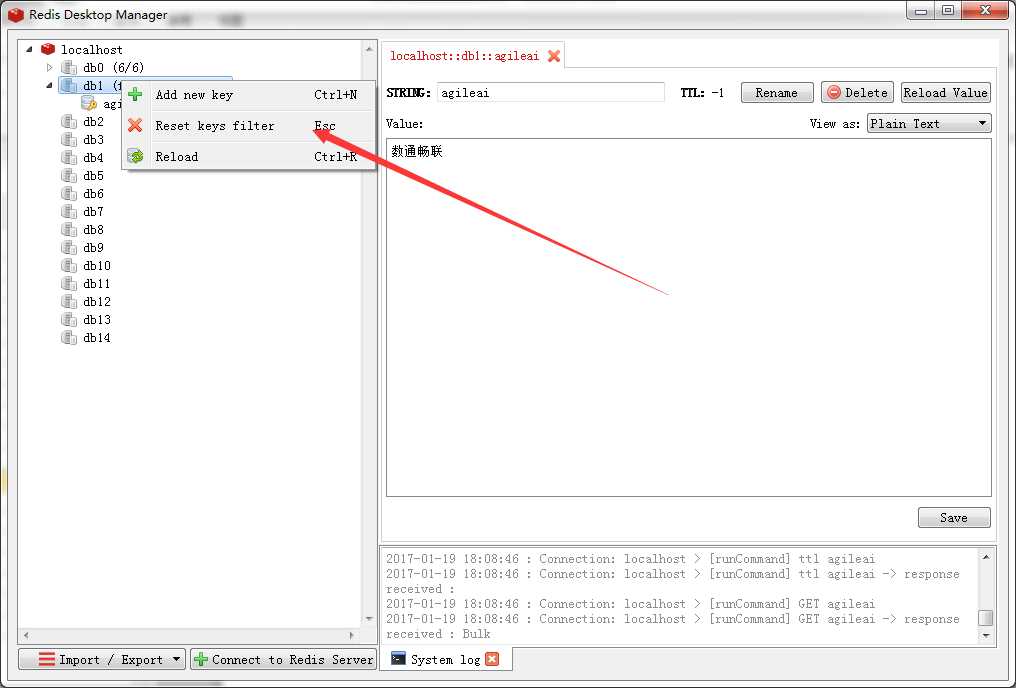Click the System log terminal icon
Screen dimensions: 1016x688
(398, 659)
